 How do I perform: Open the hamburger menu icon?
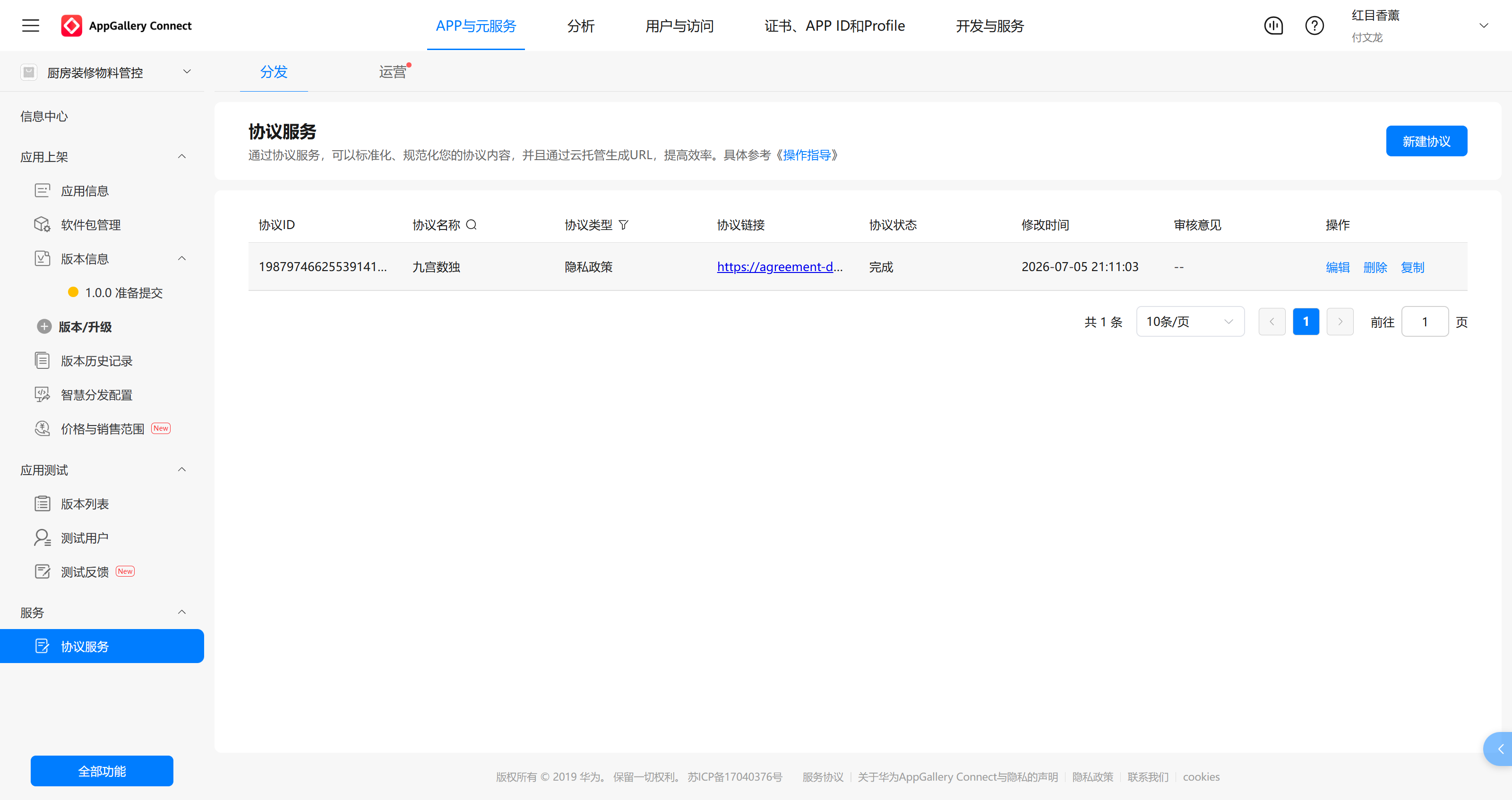point(31,25)
